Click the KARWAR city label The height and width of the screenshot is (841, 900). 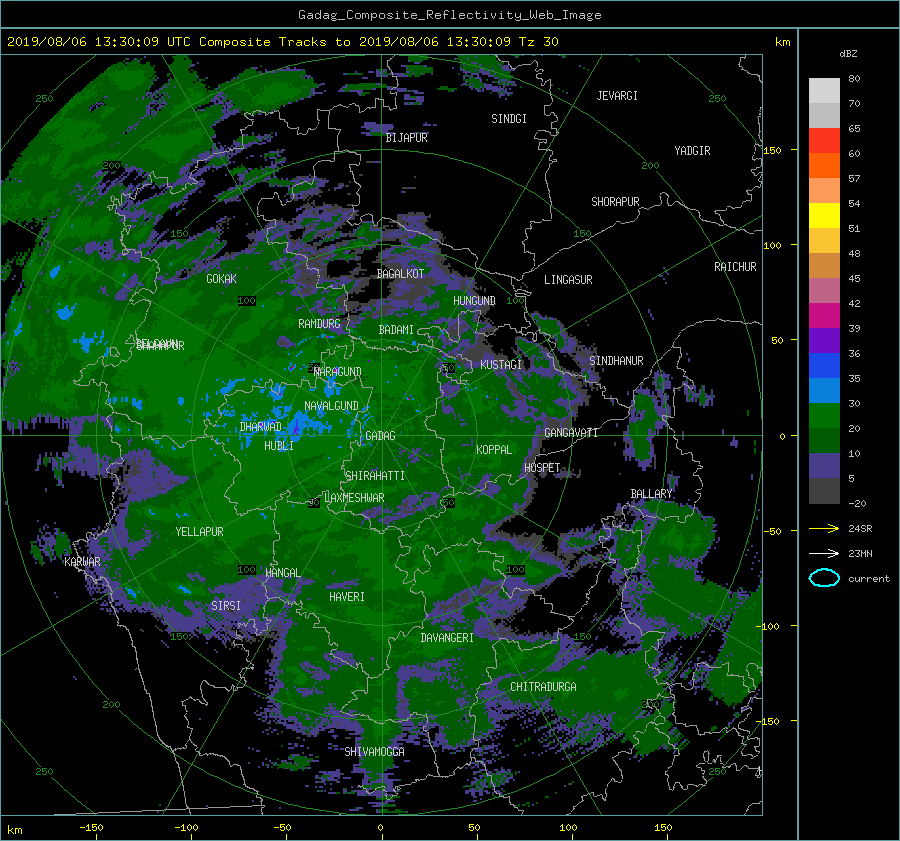[x=82, y=561]
